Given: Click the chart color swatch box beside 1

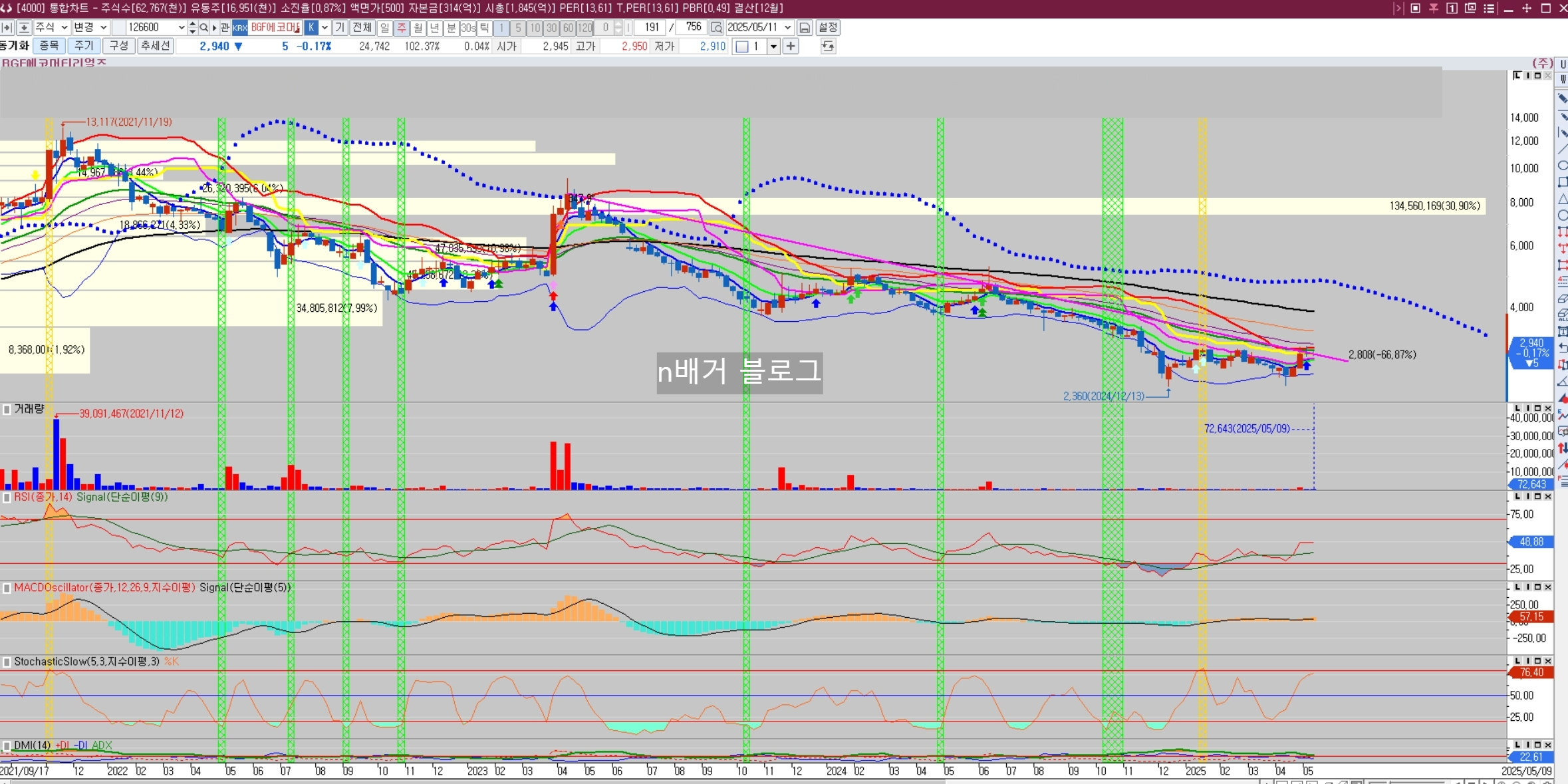Looking at the screenshot, I should click(742, 46).
